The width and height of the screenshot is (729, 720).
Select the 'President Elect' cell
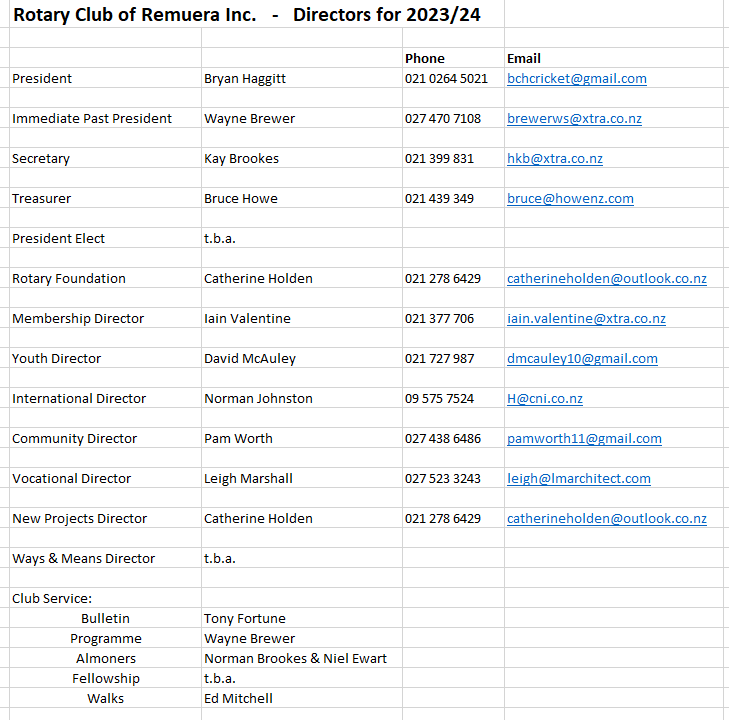(105, 238)
